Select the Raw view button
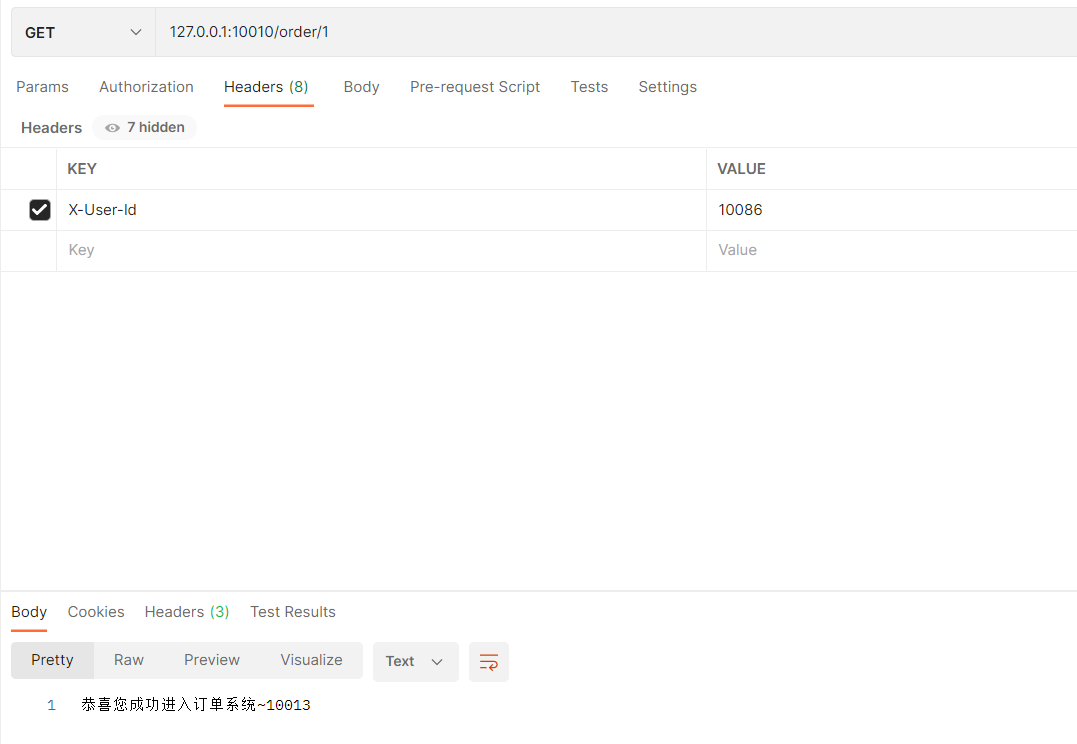This screenshot has height=744, width=1077. [x=129, y=660]
